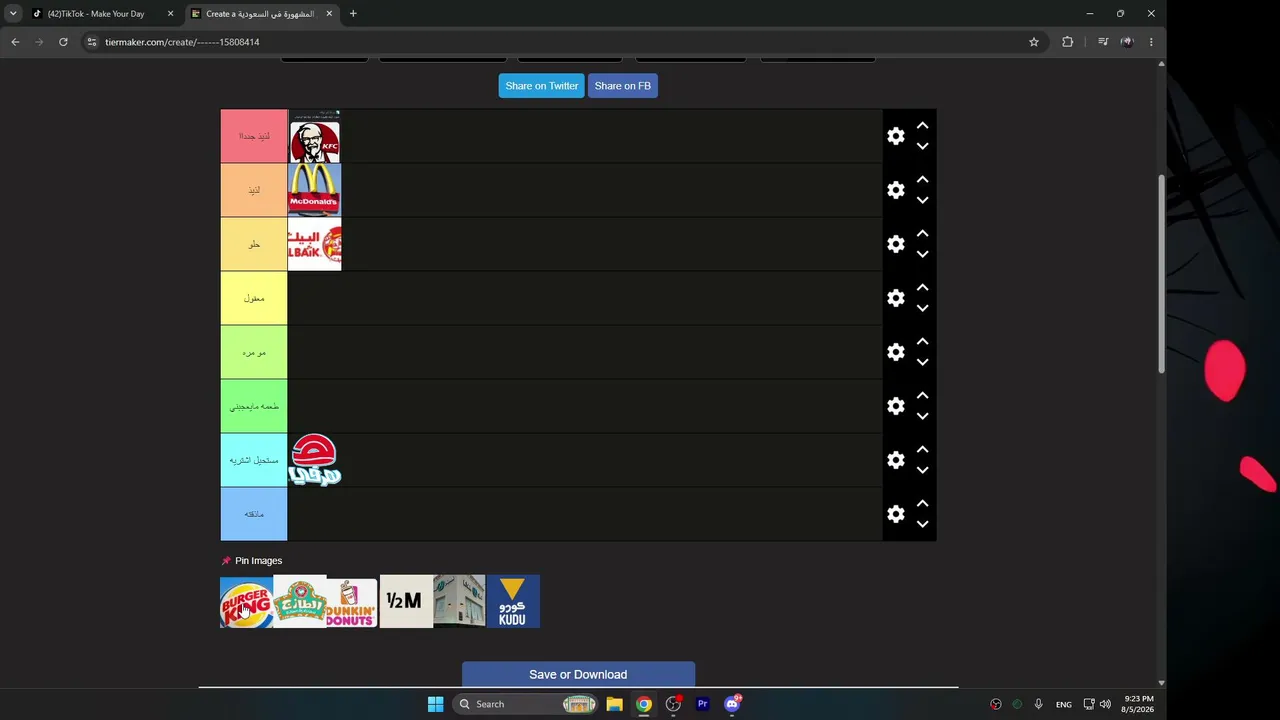The height and width of the screenshot is (720, 1280).
Task: Open settings gear for the Herfy tier row
Action: (896, 460)
